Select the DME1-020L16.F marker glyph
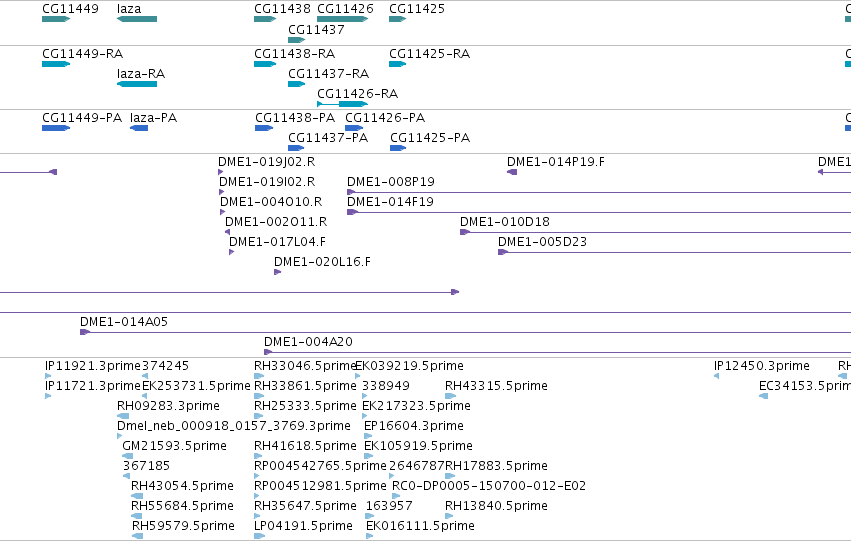851x541 pixels. tap(277, 272)
